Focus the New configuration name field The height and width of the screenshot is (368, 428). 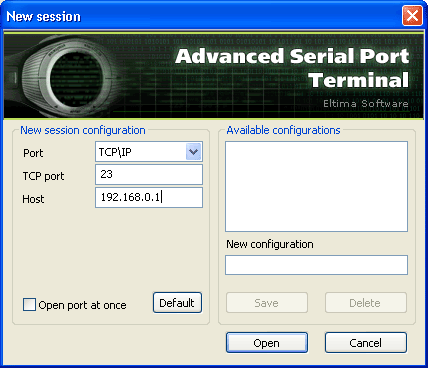tap(316, 265)
